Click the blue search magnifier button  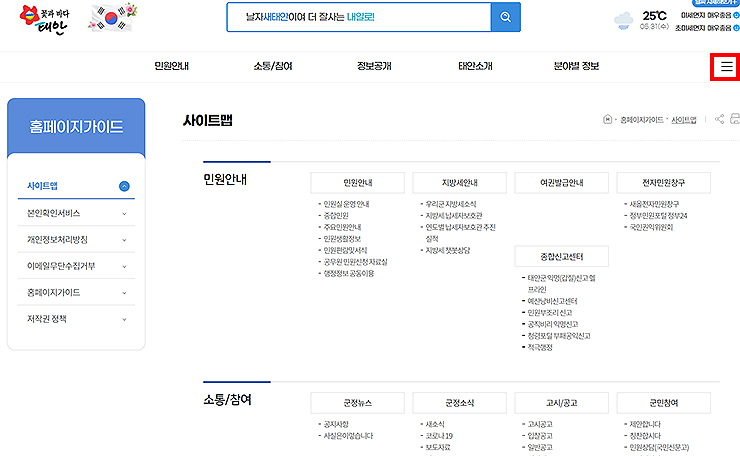coord(505,17)
